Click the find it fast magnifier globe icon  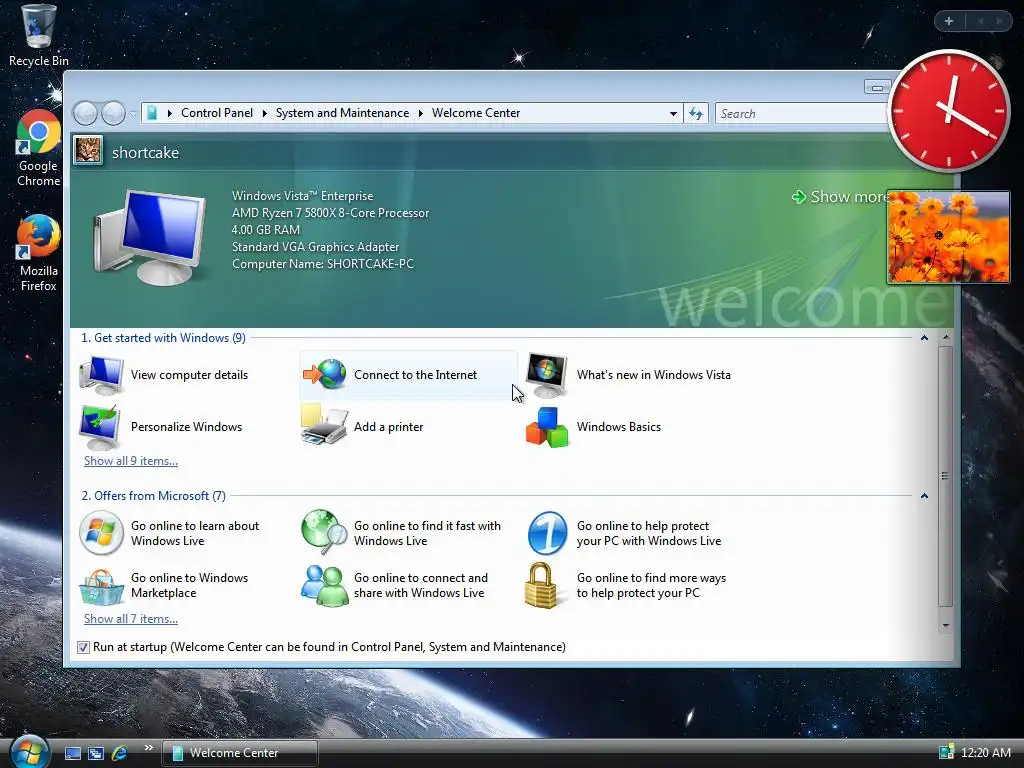pyautogui.click(x=324, y=531)
